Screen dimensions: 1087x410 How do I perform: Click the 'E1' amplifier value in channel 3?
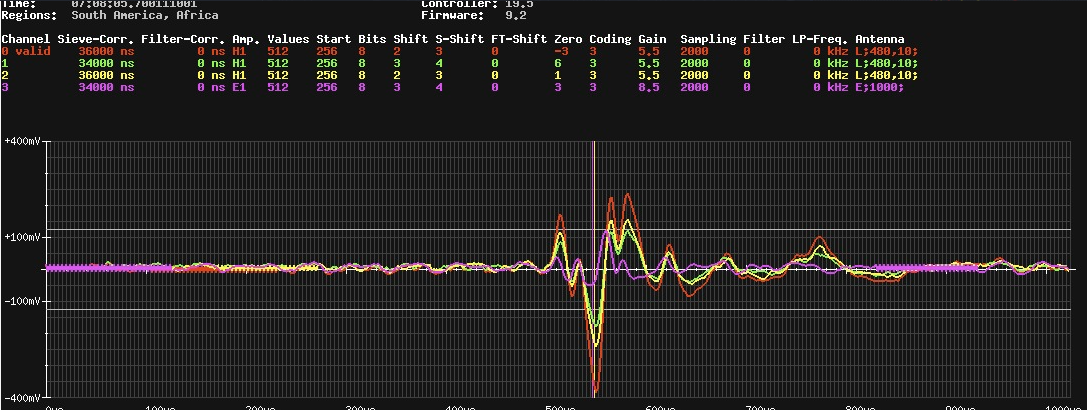pos(239,87)
